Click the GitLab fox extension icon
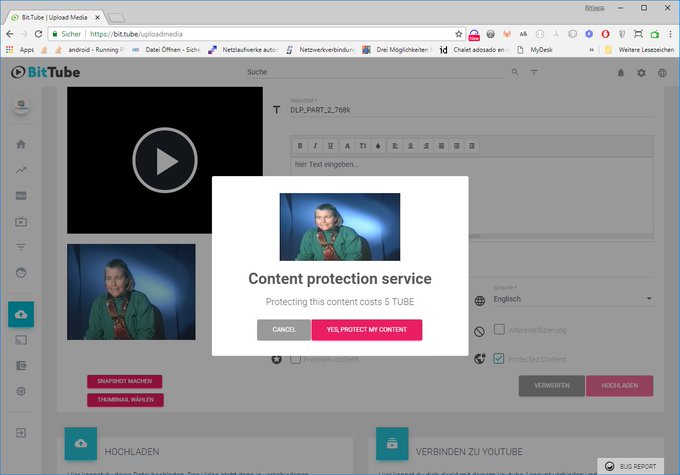 (x=507, y=34)
